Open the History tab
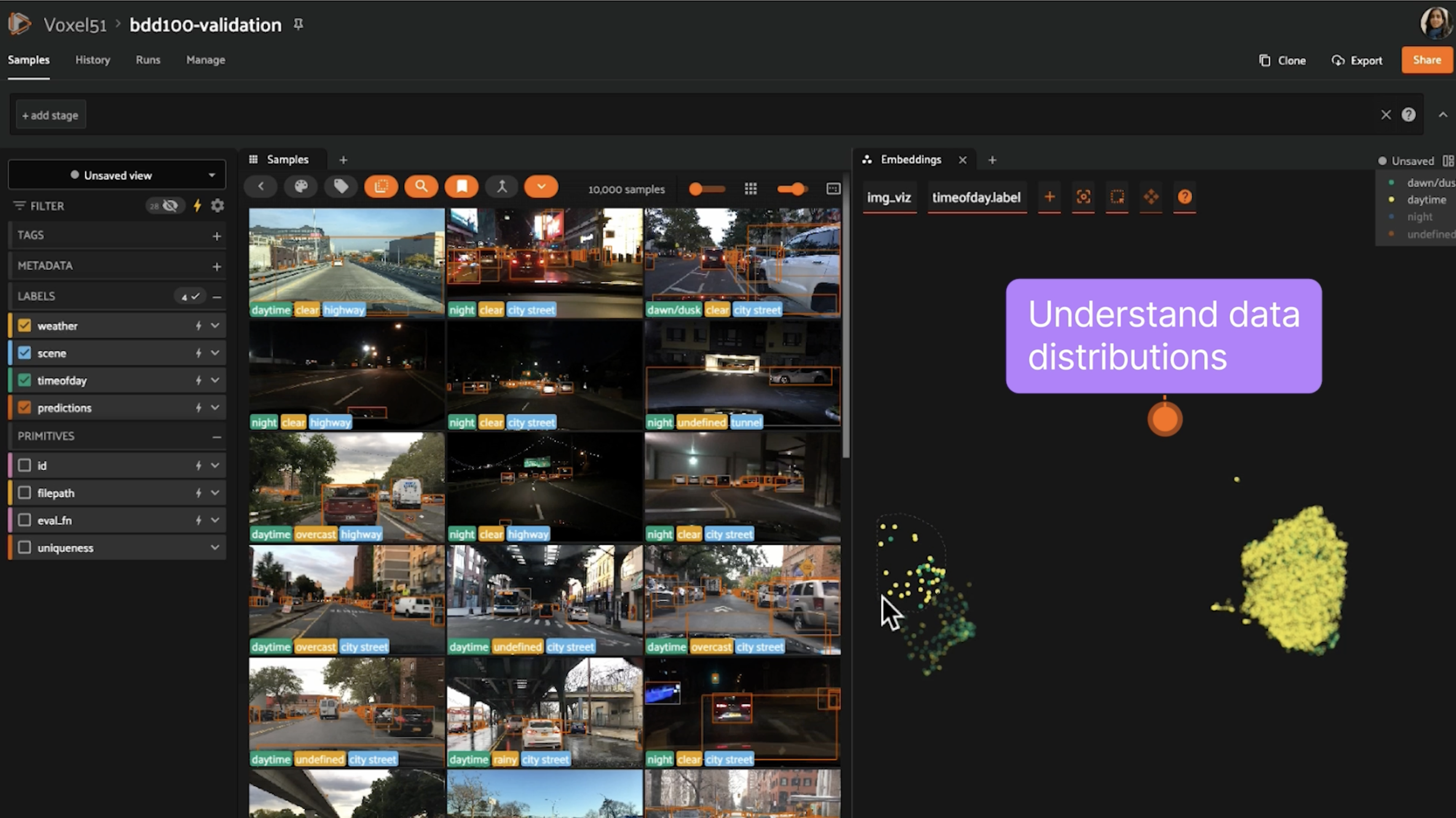The height and width of the screenshot is (818, 1456). click(93, 60)
